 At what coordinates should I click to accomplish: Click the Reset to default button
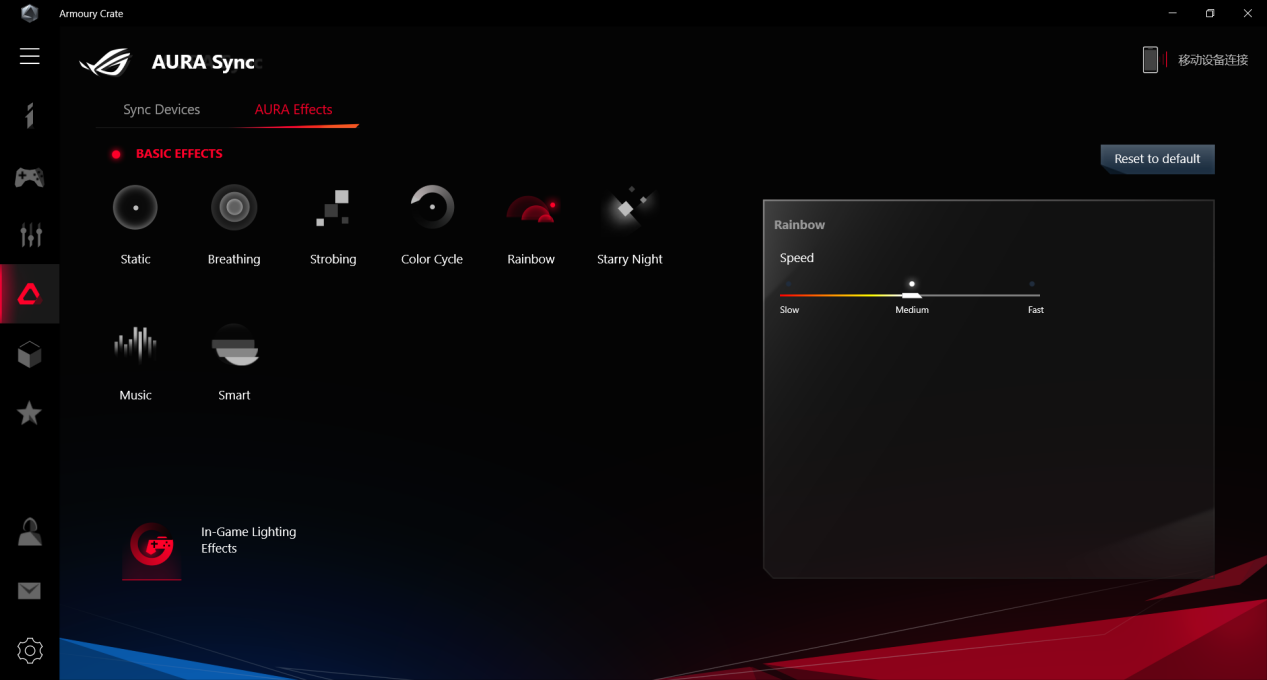pyautogui.click(x=1157, y=159)
